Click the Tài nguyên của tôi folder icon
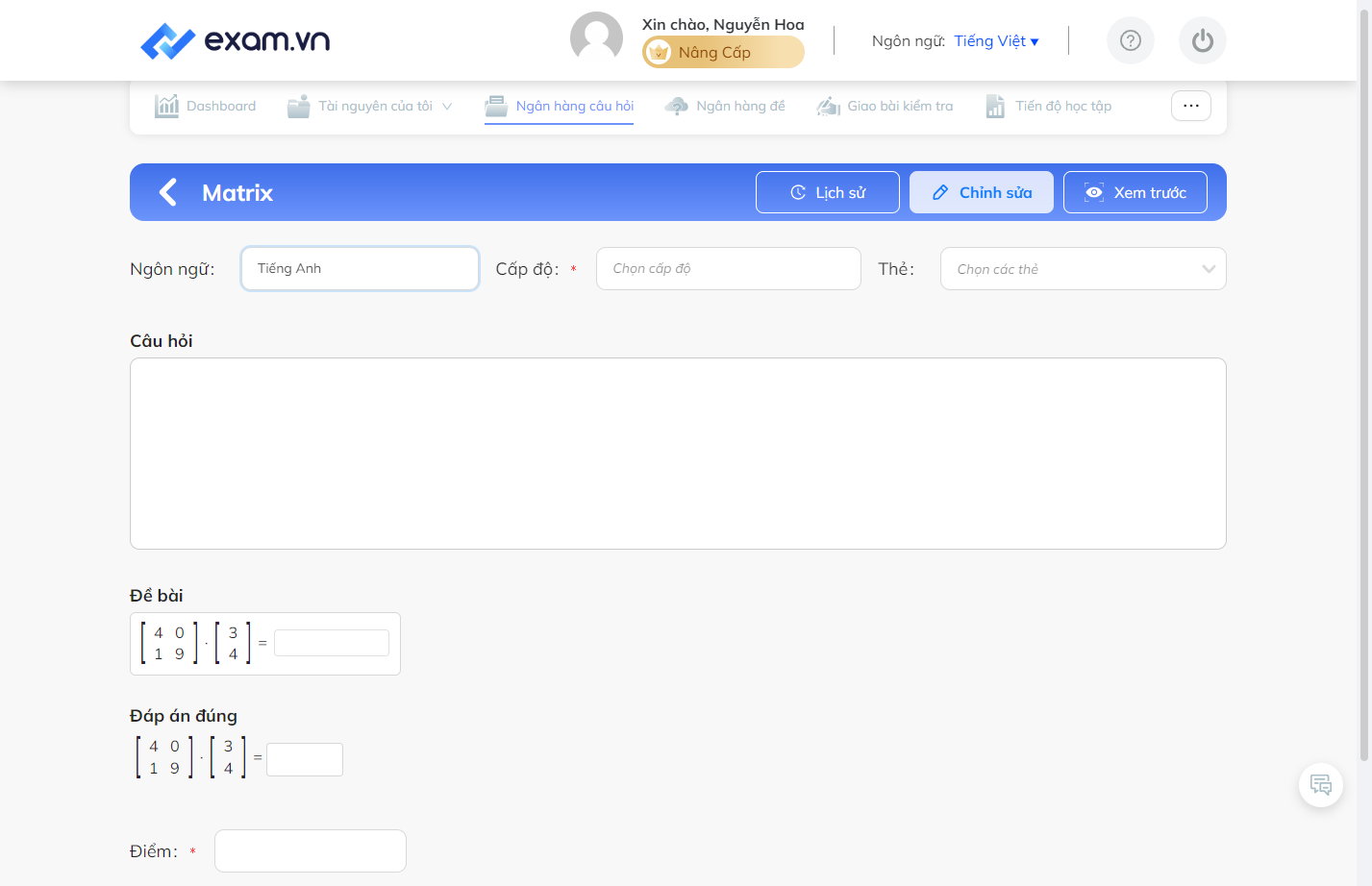1372x886 pixels. [299, 106]
